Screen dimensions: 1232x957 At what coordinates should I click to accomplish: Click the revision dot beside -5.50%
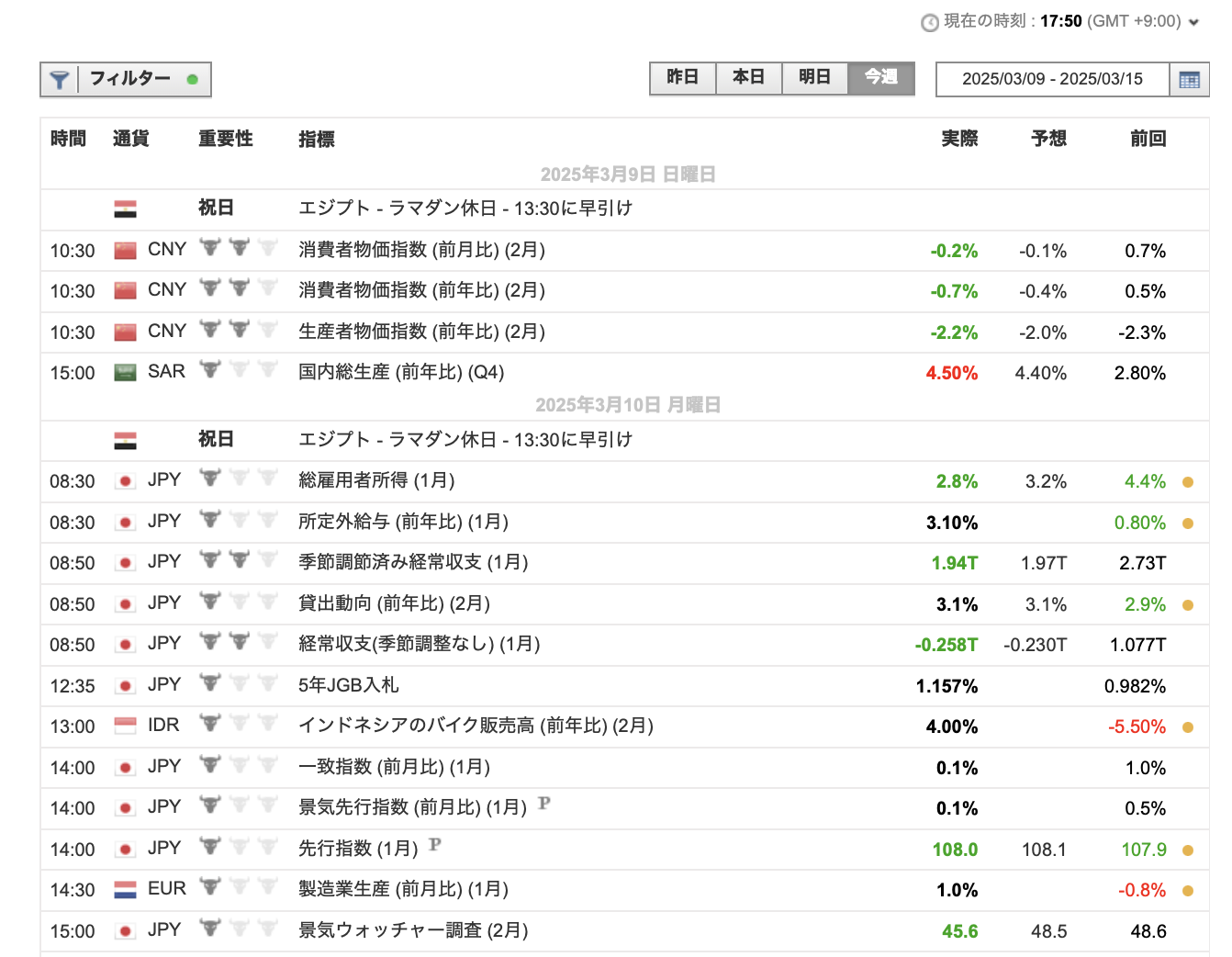click(x=1188, y=727)
